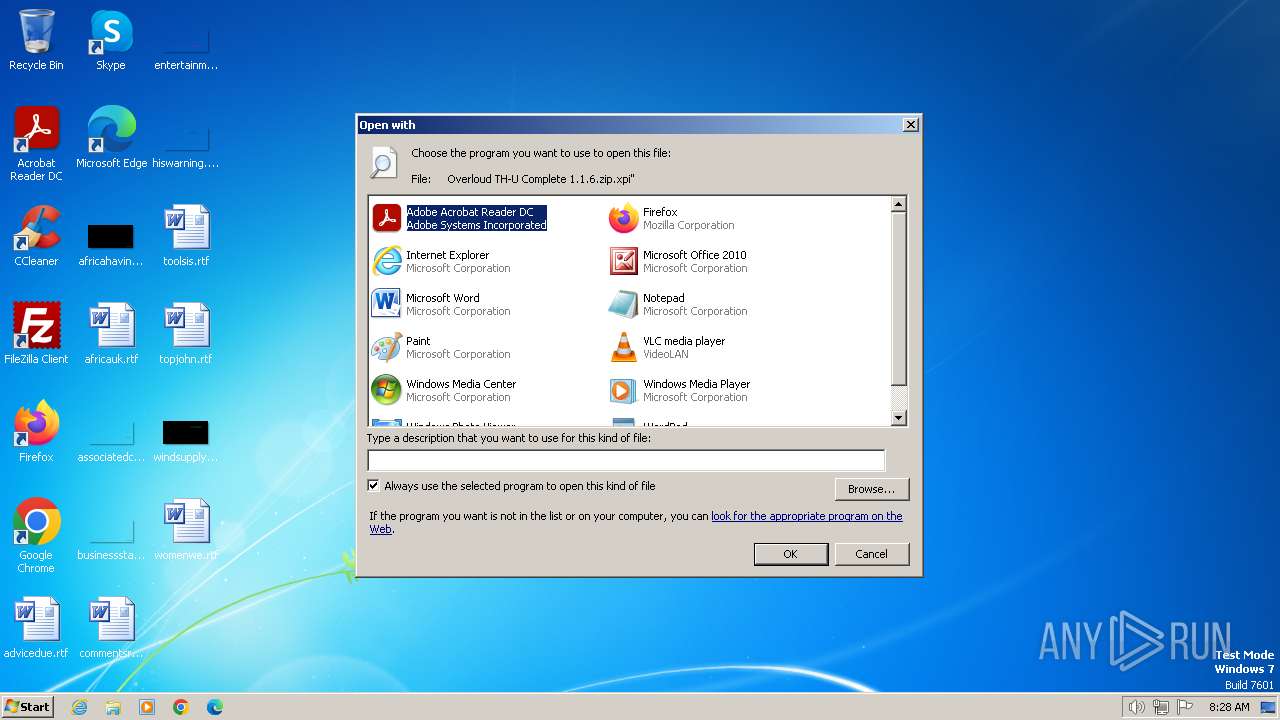
Task: Select Recycle Bin desktop icon
Action: pyautogui.click(x=36, y=40)
